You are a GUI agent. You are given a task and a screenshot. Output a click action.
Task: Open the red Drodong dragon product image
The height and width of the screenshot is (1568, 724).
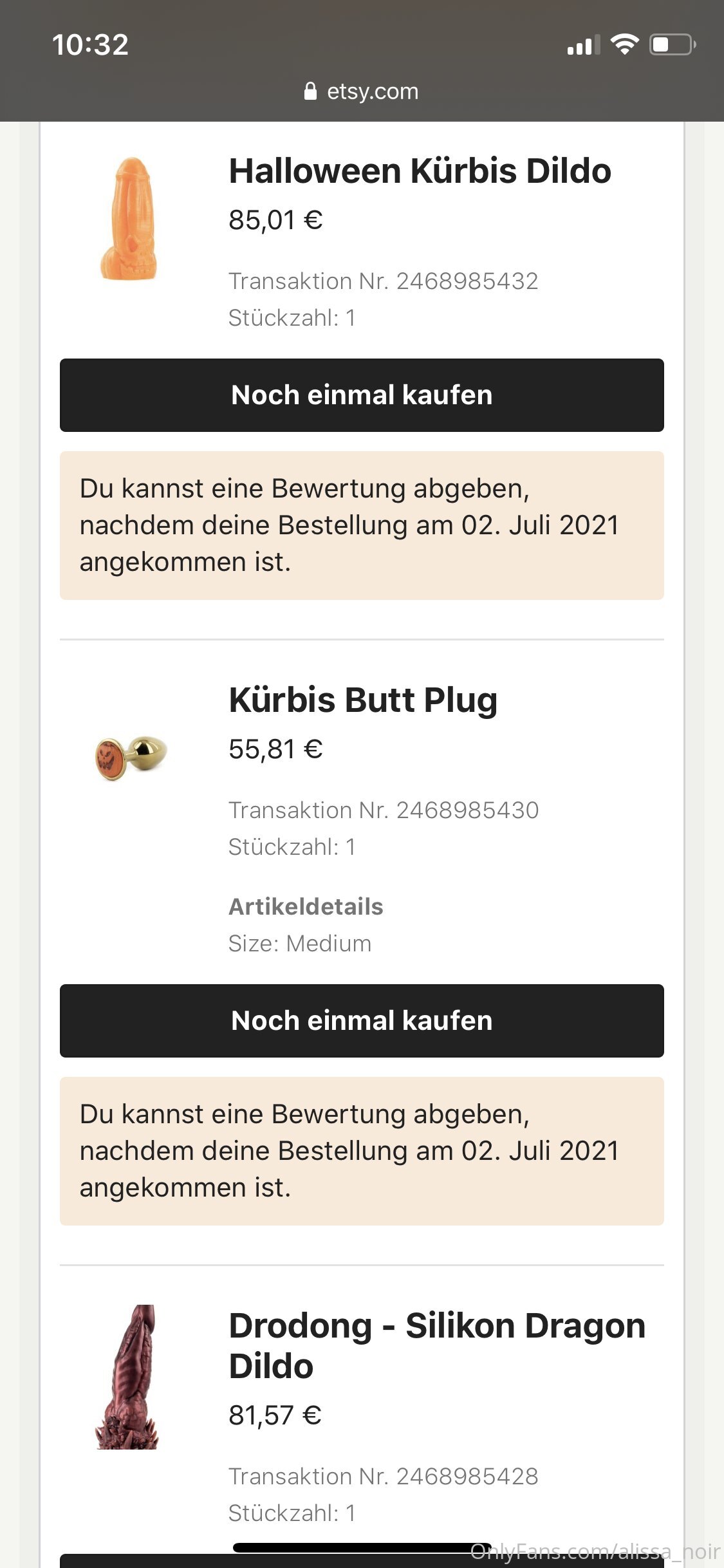click(128, 1376)
